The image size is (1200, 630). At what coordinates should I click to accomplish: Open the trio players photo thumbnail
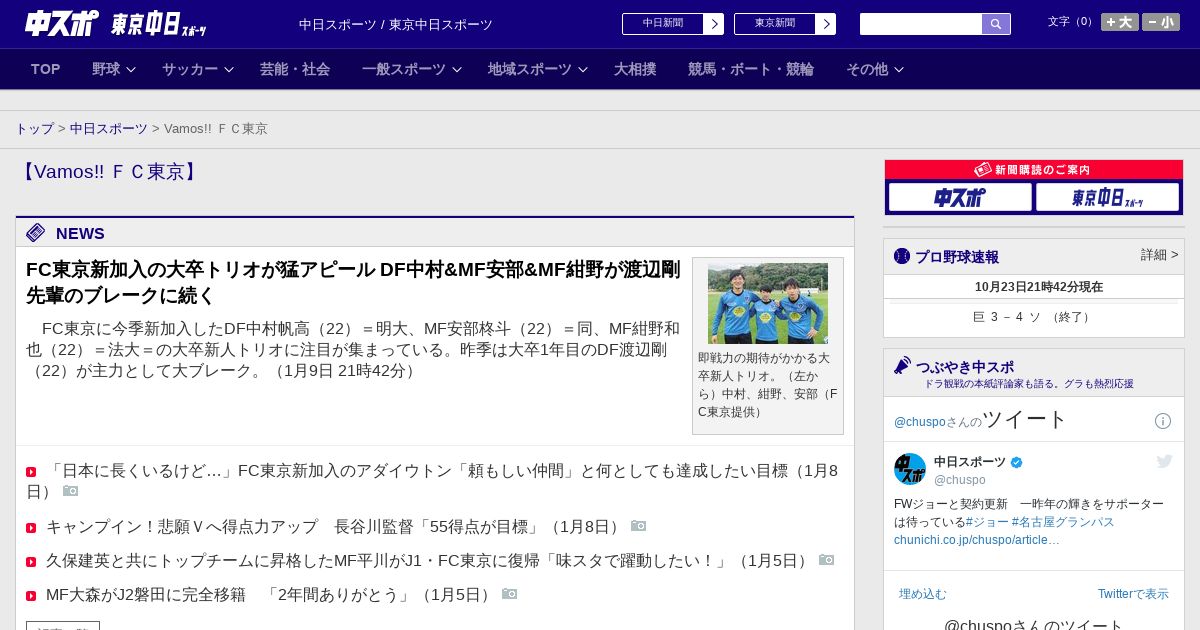(x=768, y=304)
